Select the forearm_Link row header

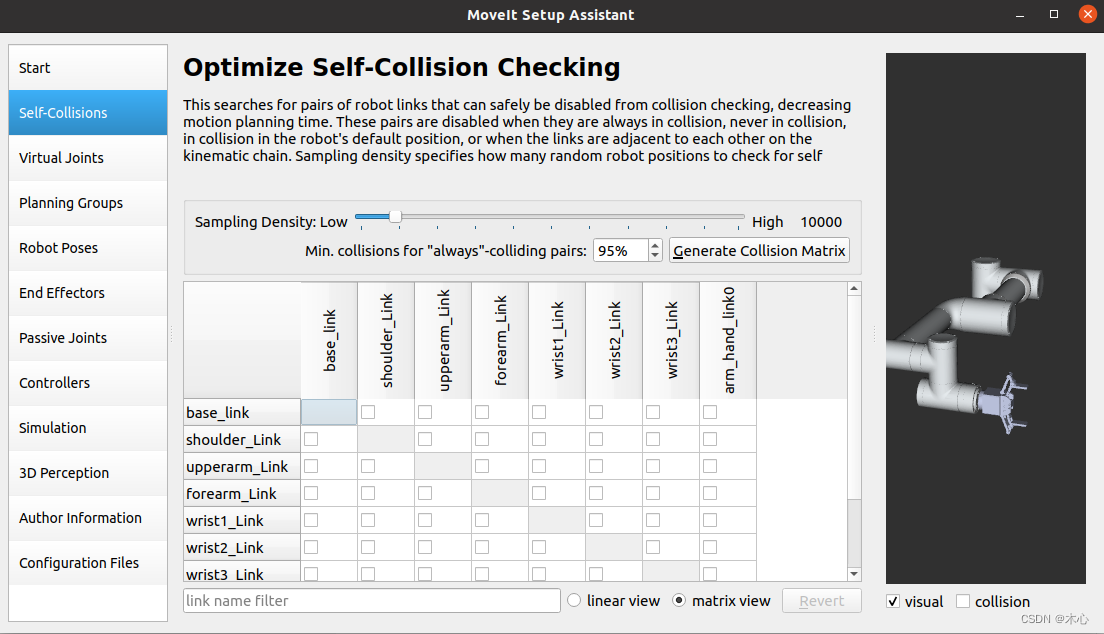click(x=242, y=493)
